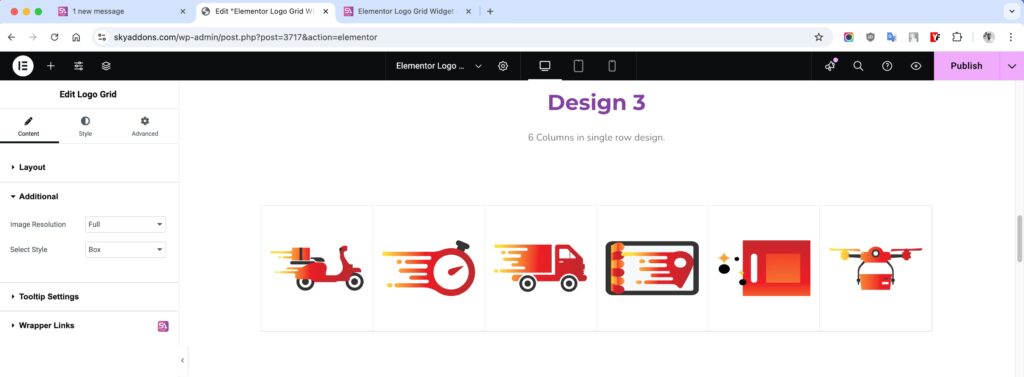
Task: Click the red Y extension icon
Action: pos(935,37)
